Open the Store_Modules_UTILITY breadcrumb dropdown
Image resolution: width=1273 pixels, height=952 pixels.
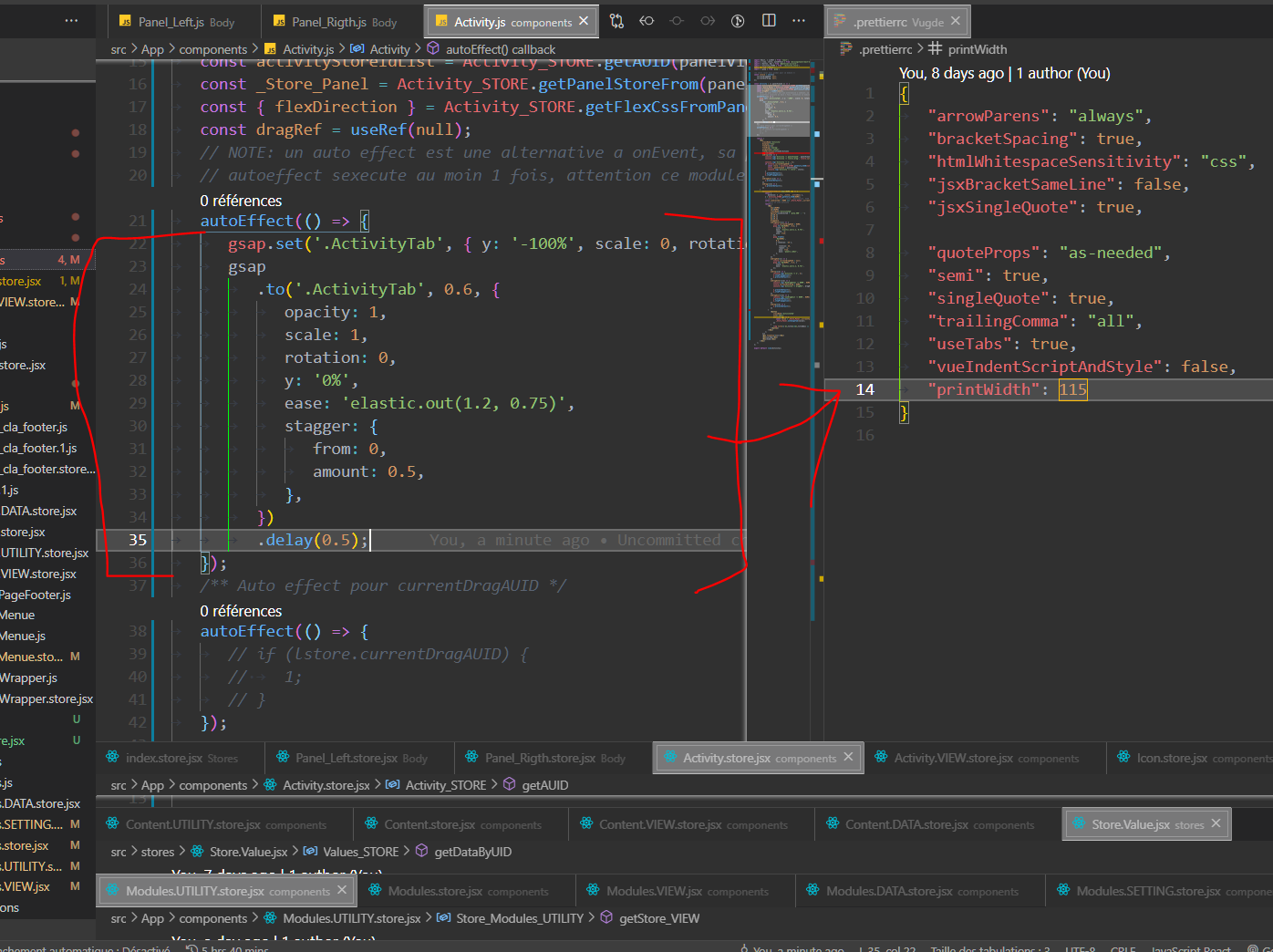tap(510, 918)
